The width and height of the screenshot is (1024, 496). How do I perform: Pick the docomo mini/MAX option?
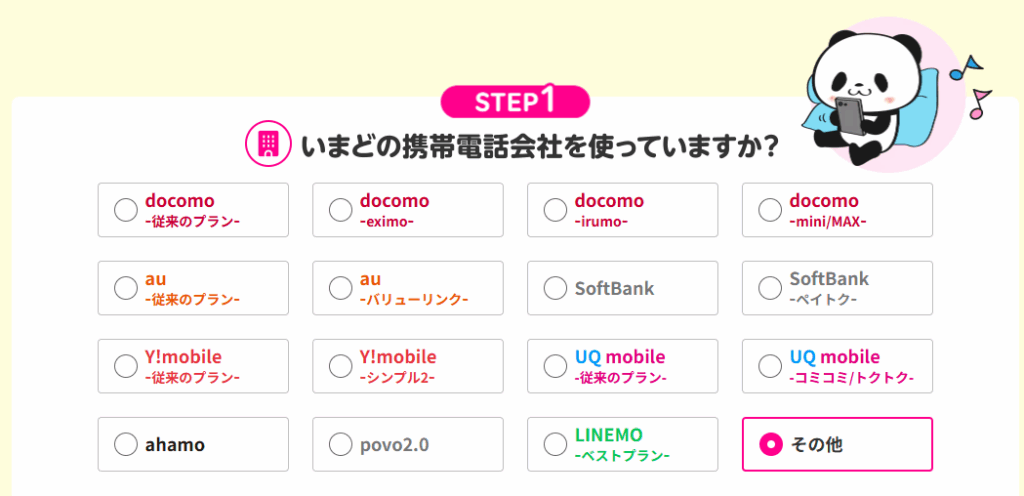837,209
